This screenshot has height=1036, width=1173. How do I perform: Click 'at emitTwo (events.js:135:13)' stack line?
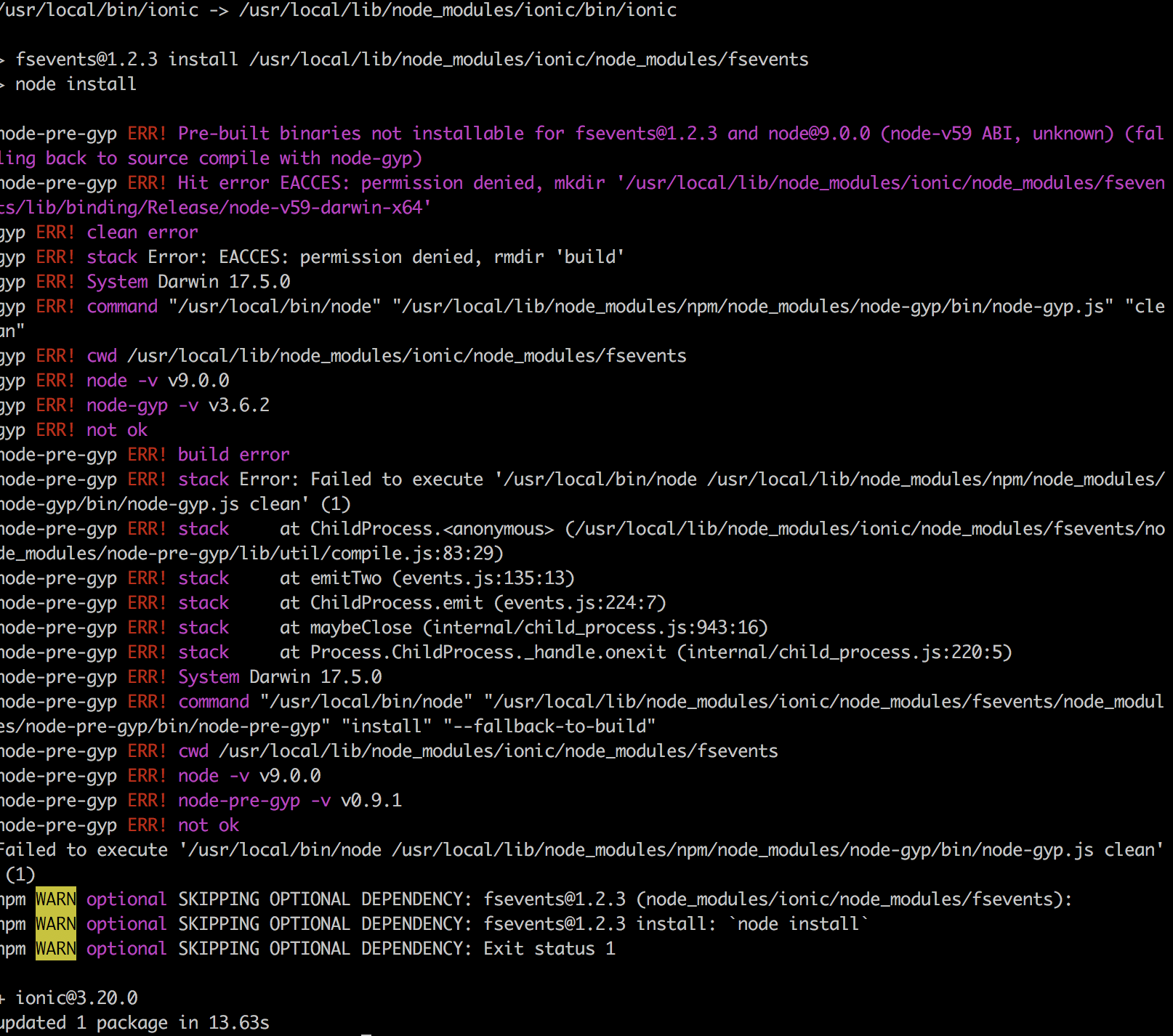(x=427, y=578)
